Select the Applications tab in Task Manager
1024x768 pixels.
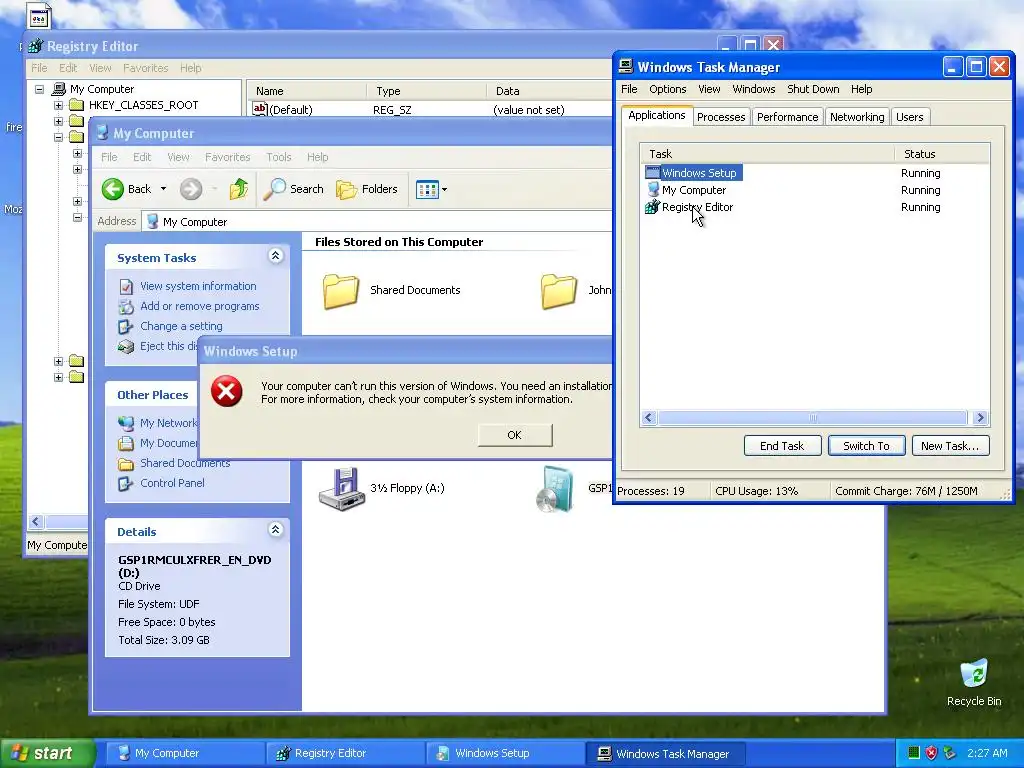click(656, 115)
